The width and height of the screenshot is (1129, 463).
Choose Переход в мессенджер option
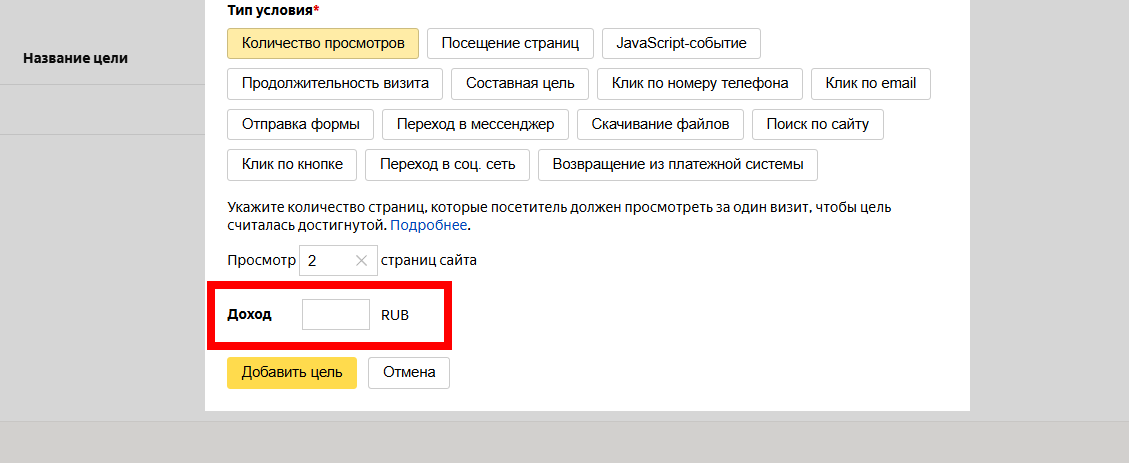tap(475, 125)
